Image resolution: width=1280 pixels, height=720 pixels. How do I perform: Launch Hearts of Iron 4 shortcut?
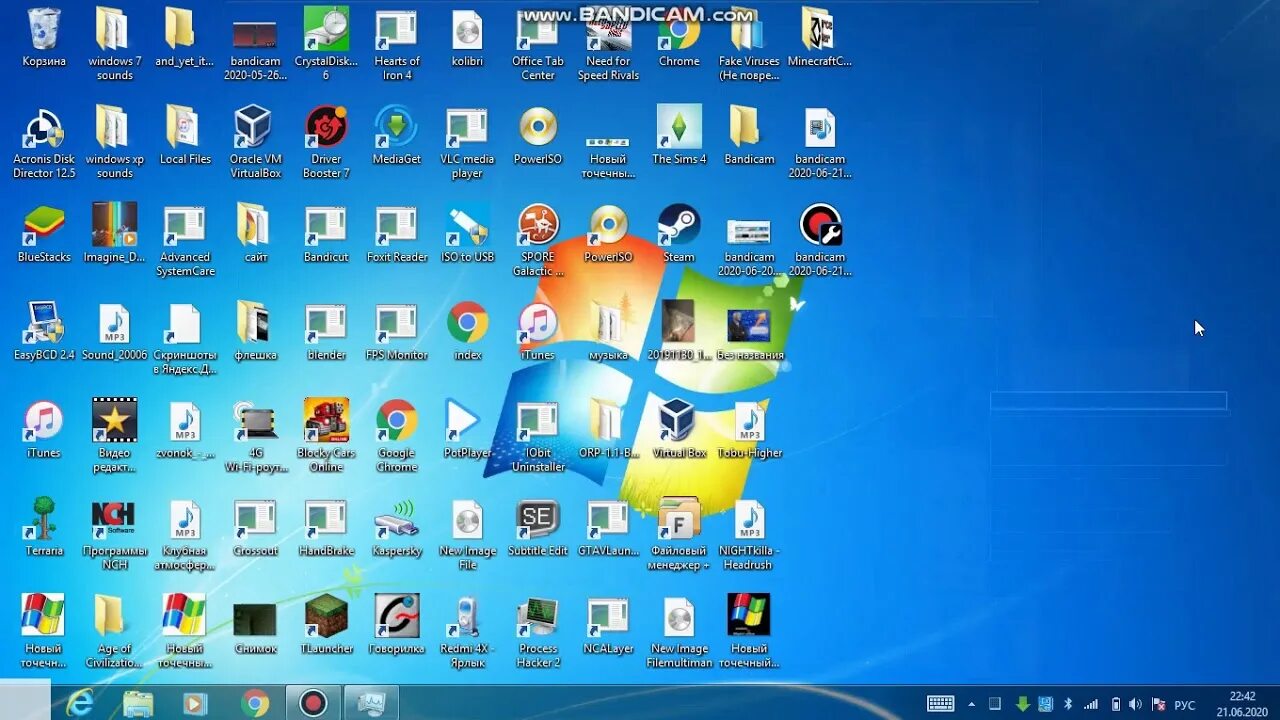pos(397,30)
